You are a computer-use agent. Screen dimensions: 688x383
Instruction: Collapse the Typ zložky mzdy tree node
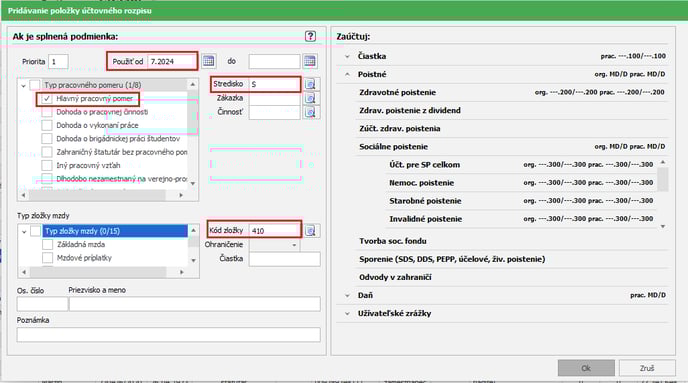pos(24,231)
